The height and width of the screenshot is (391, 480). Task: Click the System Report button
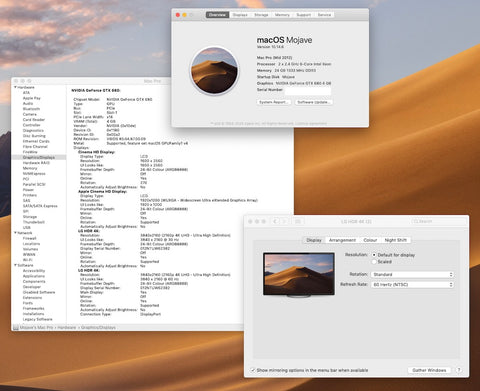click(274, 102)
